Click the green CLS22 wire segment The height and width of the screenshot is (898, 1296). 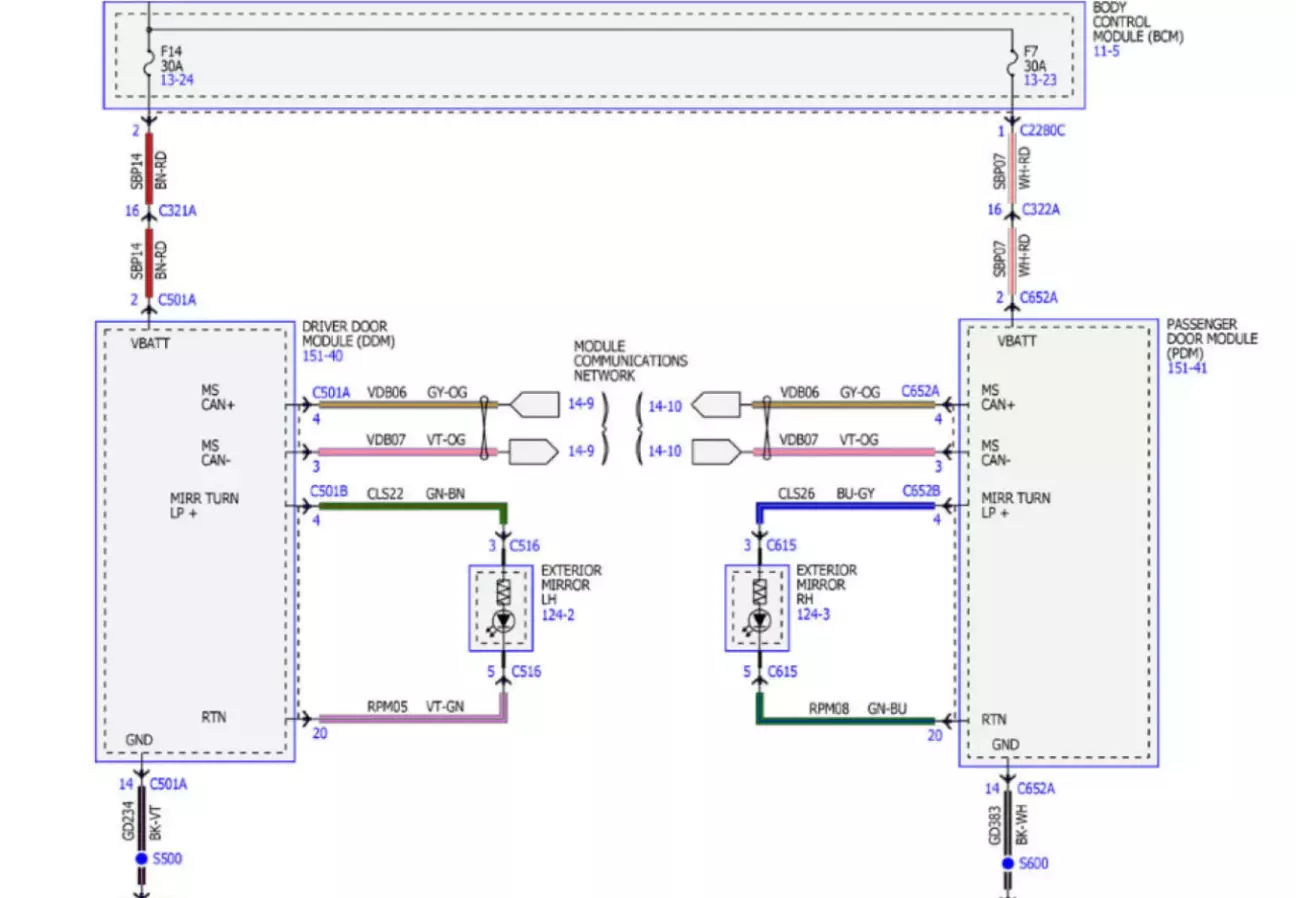point(412,506)
